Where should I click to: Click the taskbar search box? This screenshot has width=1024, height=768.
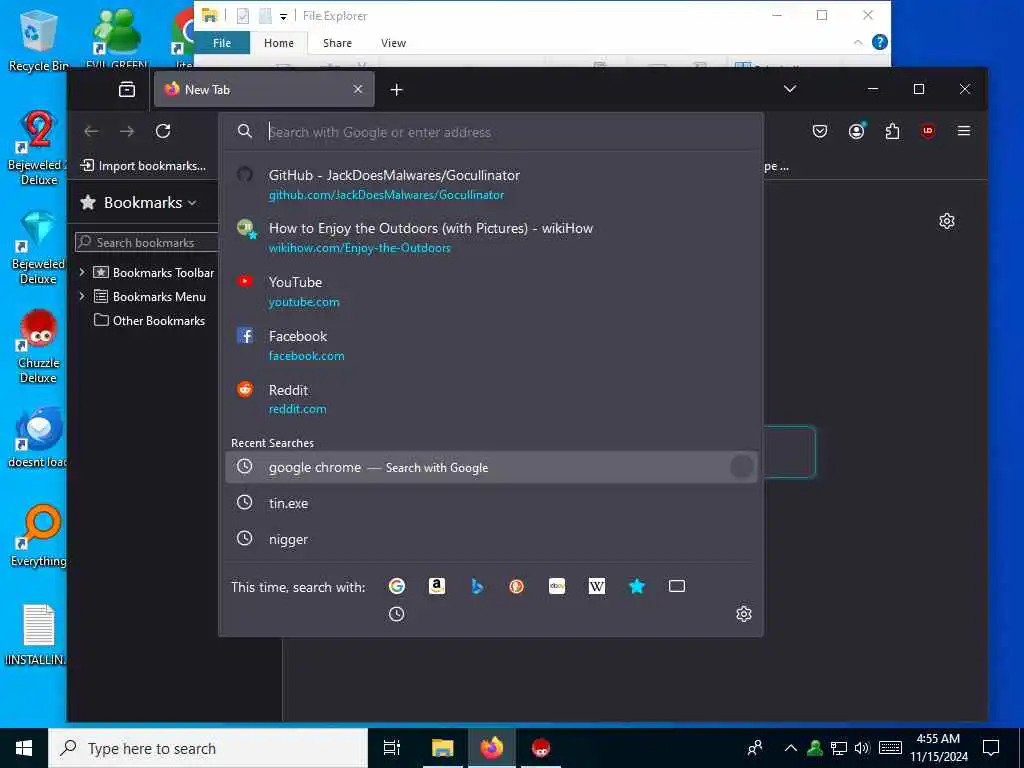(x=208, y=748)
